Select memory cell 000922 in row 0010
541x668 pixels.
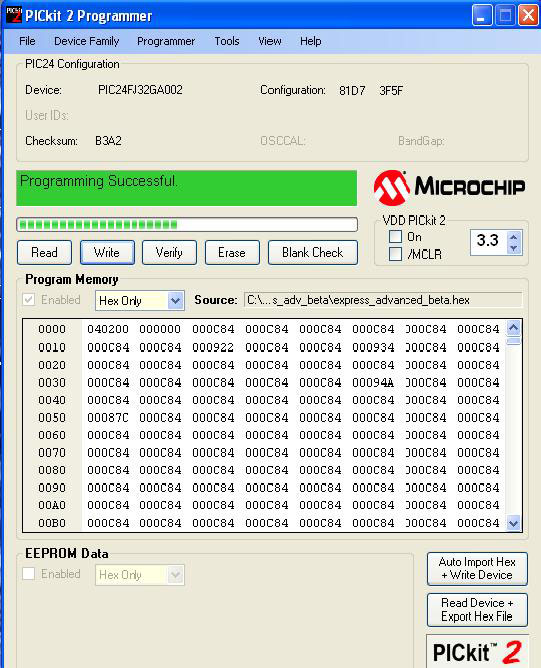pyautogui.click(x=213, y=348)
